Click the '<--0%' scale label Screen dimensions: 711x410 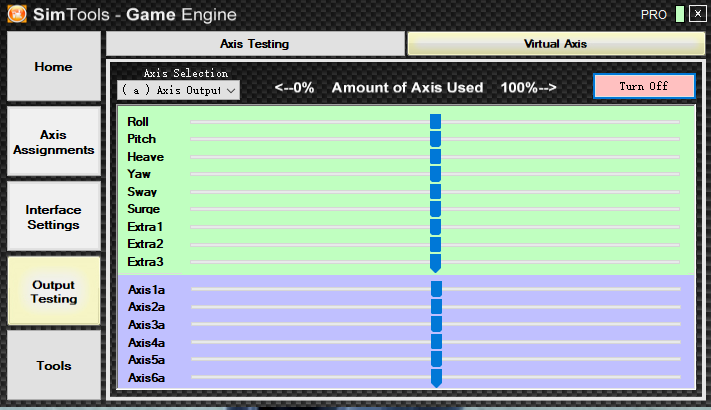294,88
